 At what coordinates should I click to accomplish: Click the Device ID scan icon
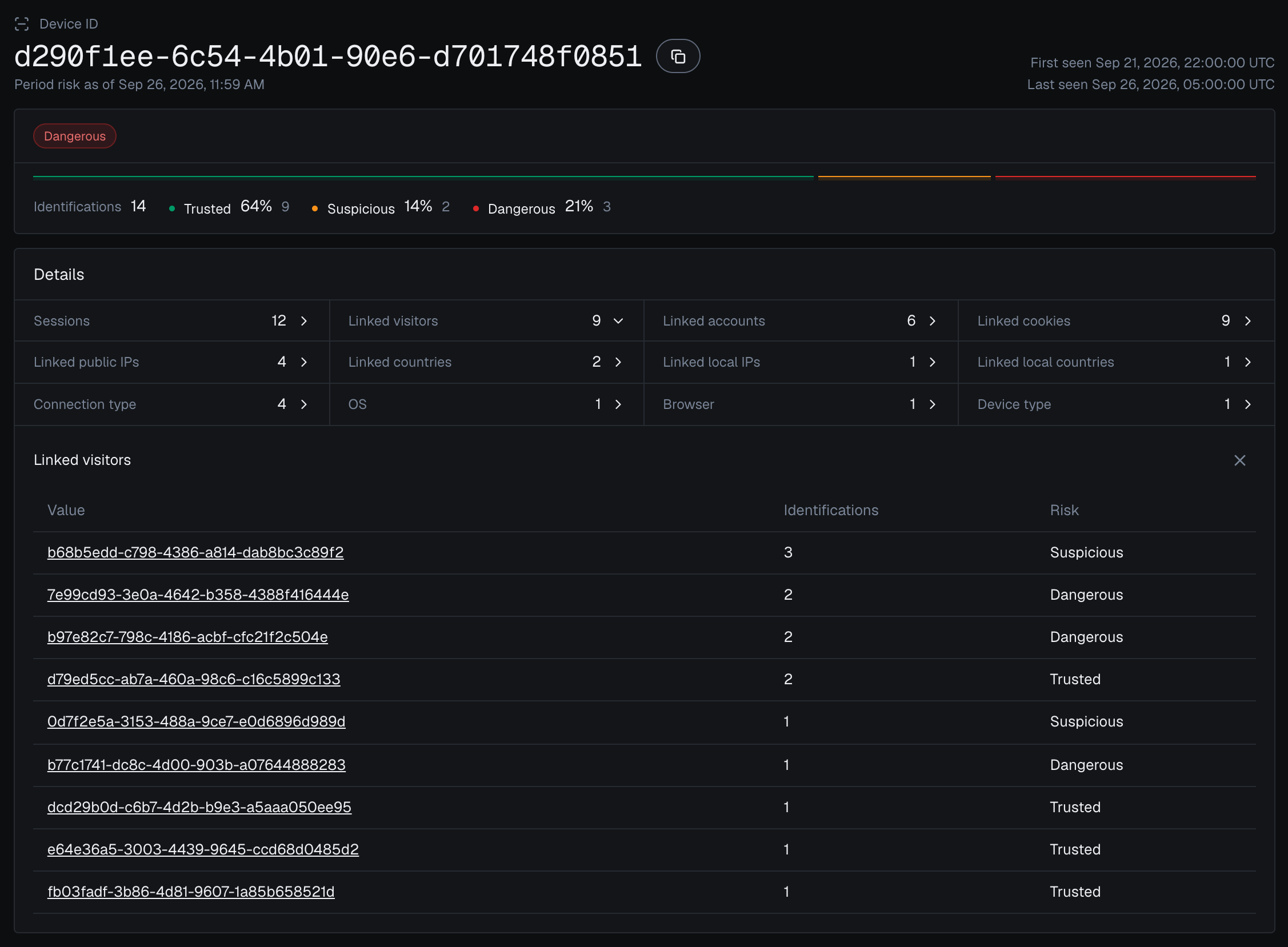click(22, 24)
